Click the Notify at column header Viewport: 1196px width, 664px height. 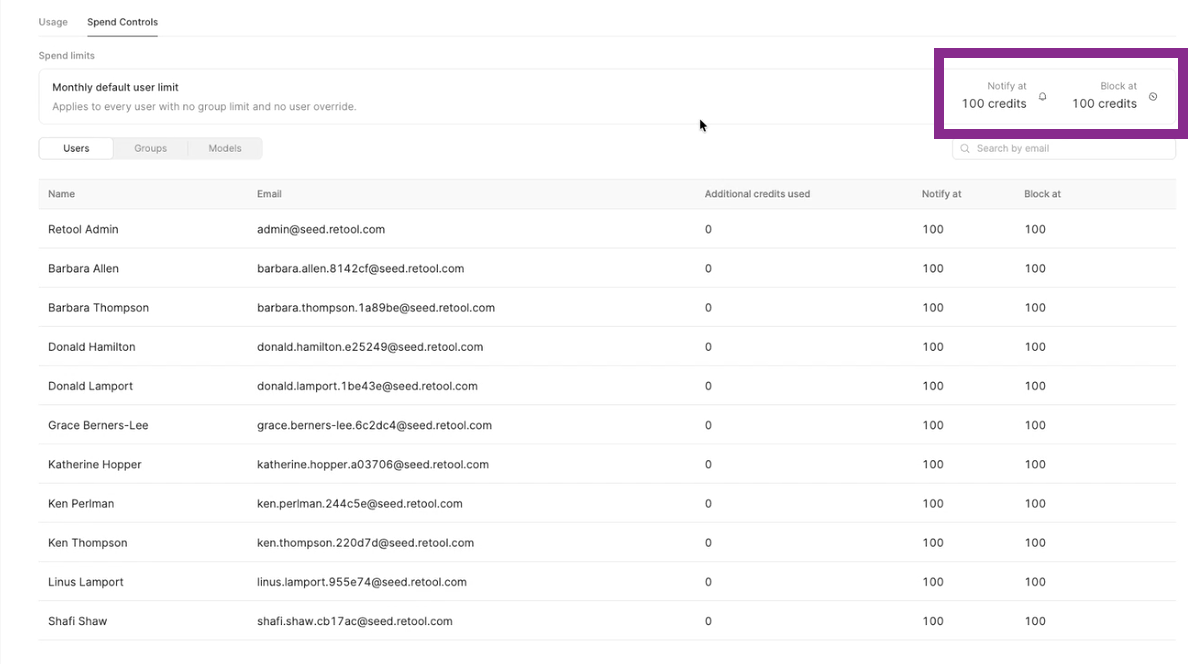[941, 194]
